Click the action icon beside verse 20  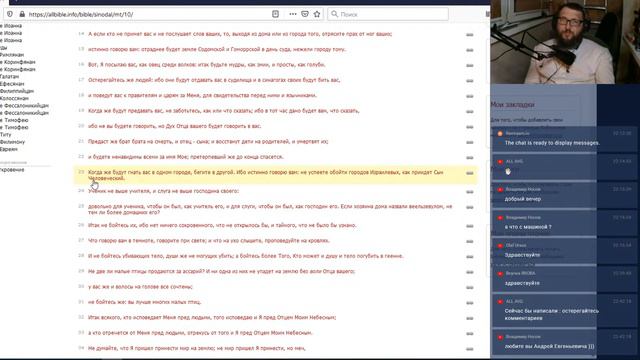tap(470, 127)
